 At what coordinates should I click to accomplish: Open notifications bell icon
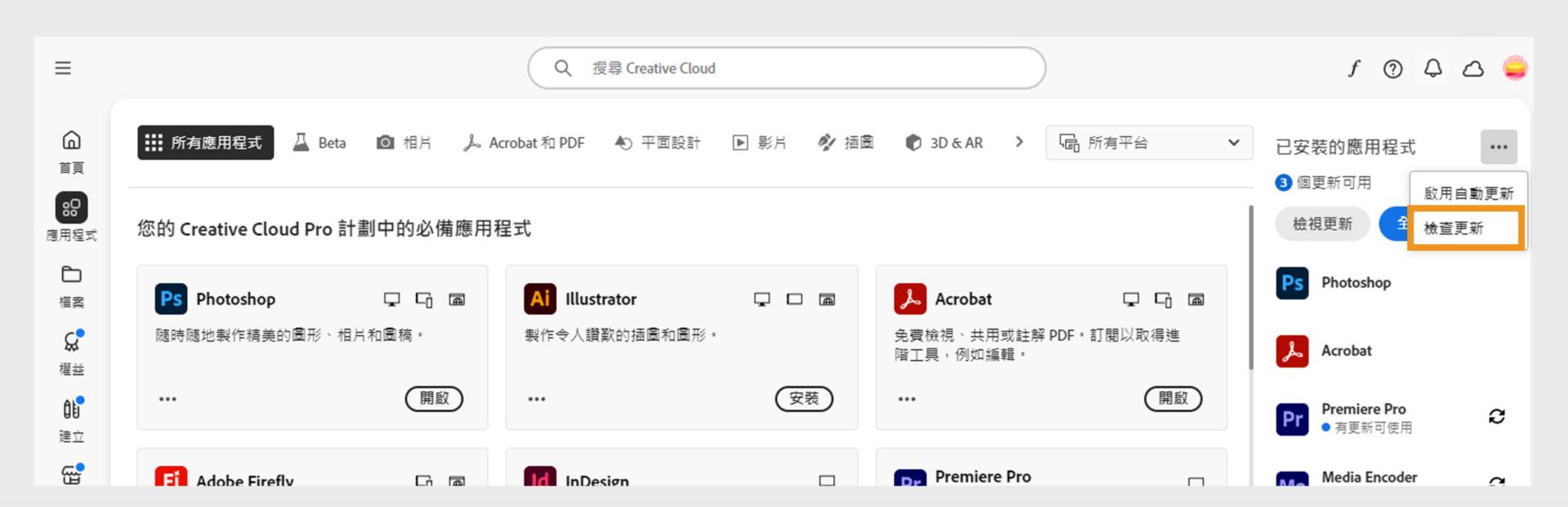point(1433,69)
